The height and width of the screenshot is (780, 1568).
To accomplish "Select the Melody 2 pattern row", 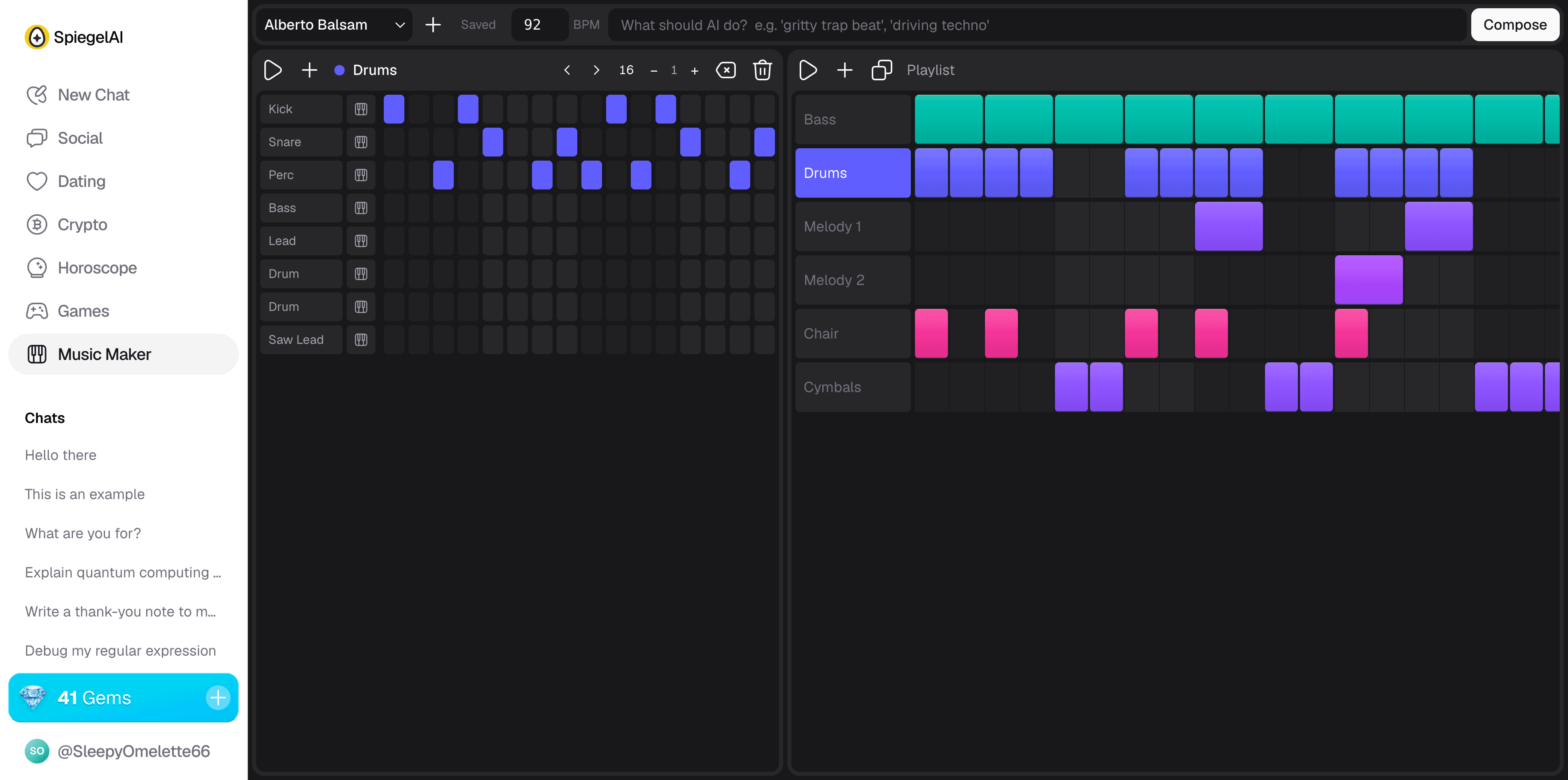I will [853, 280].
